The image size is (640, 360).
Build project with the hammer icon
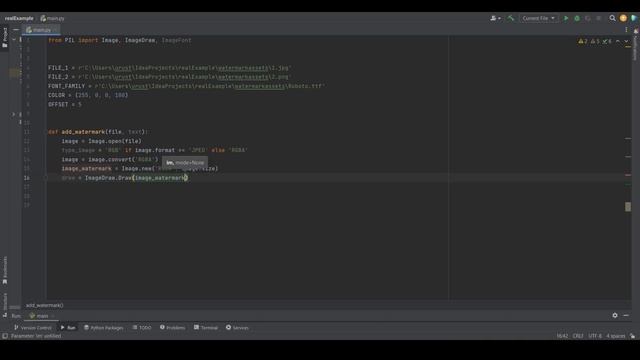coord(511,18)
